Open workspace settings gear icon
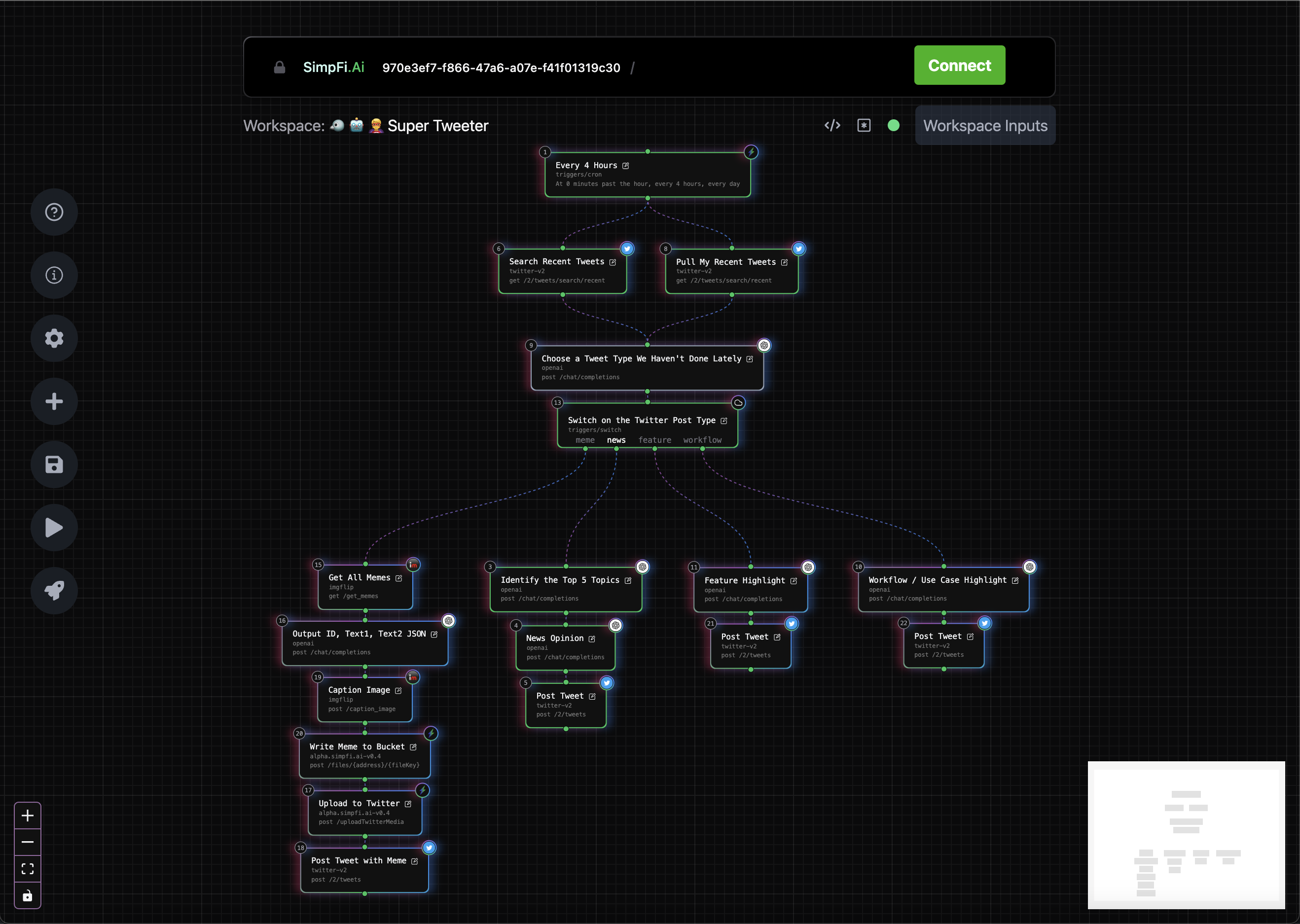The image size is (1300, 924). click(x=54, y=339)
